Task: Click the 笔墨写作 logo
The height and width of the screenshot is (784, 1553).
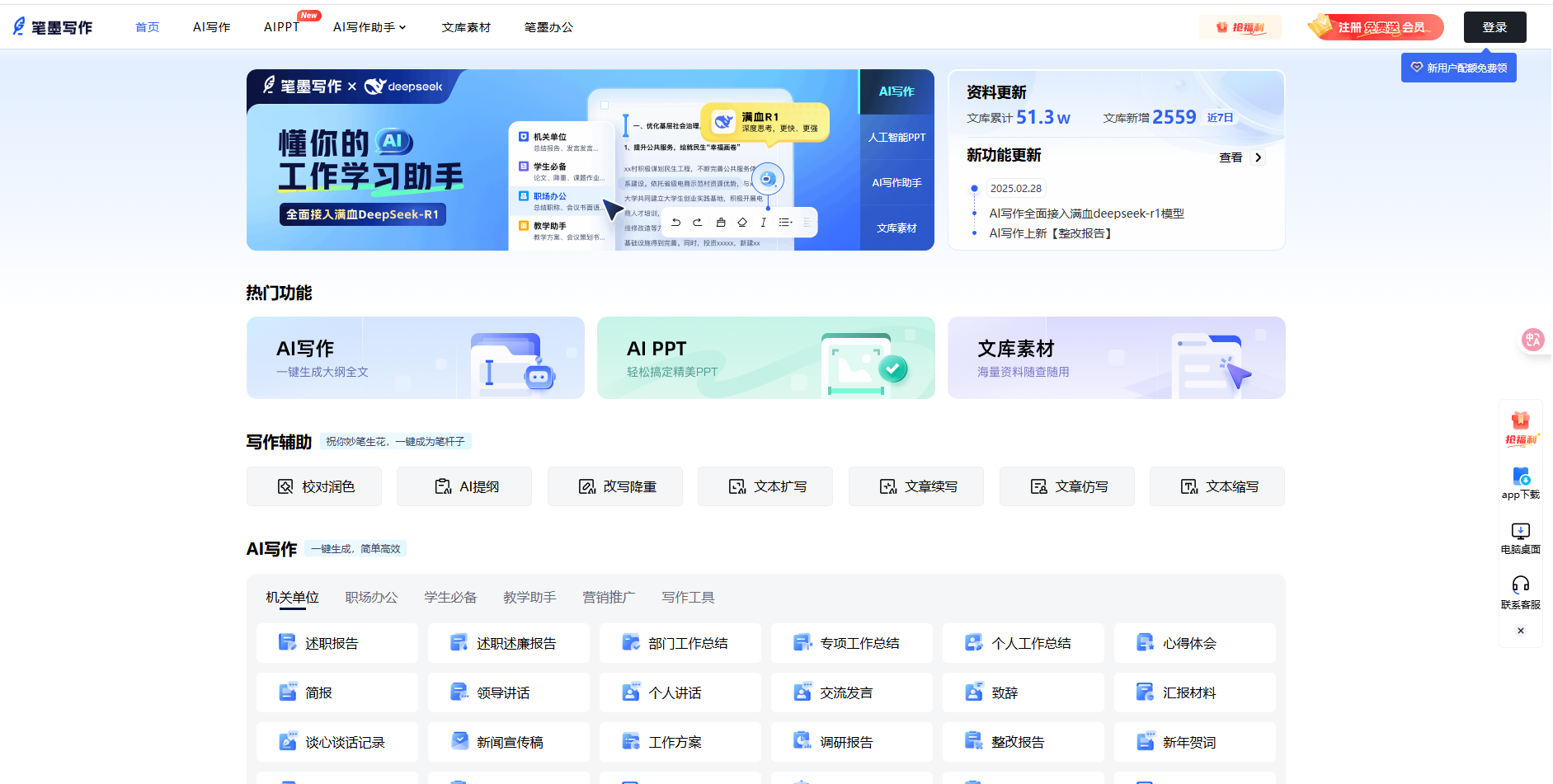Action: click(52, 27)
